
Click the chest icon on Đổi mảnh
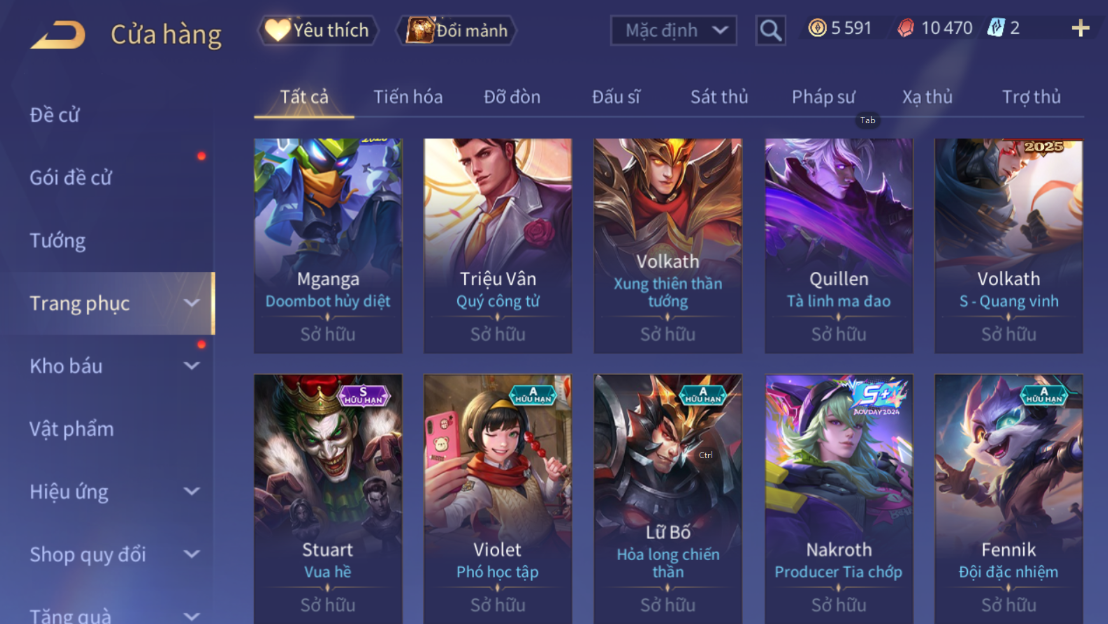tap(420, 30)
